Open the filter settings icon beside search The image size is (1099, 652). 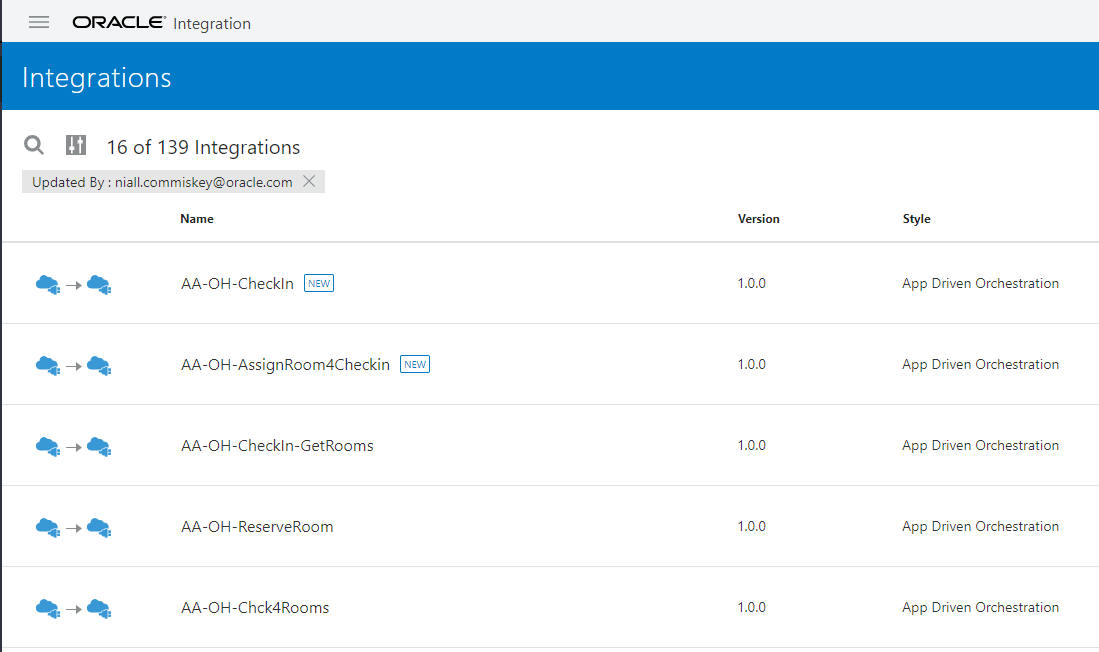(75, 145)
